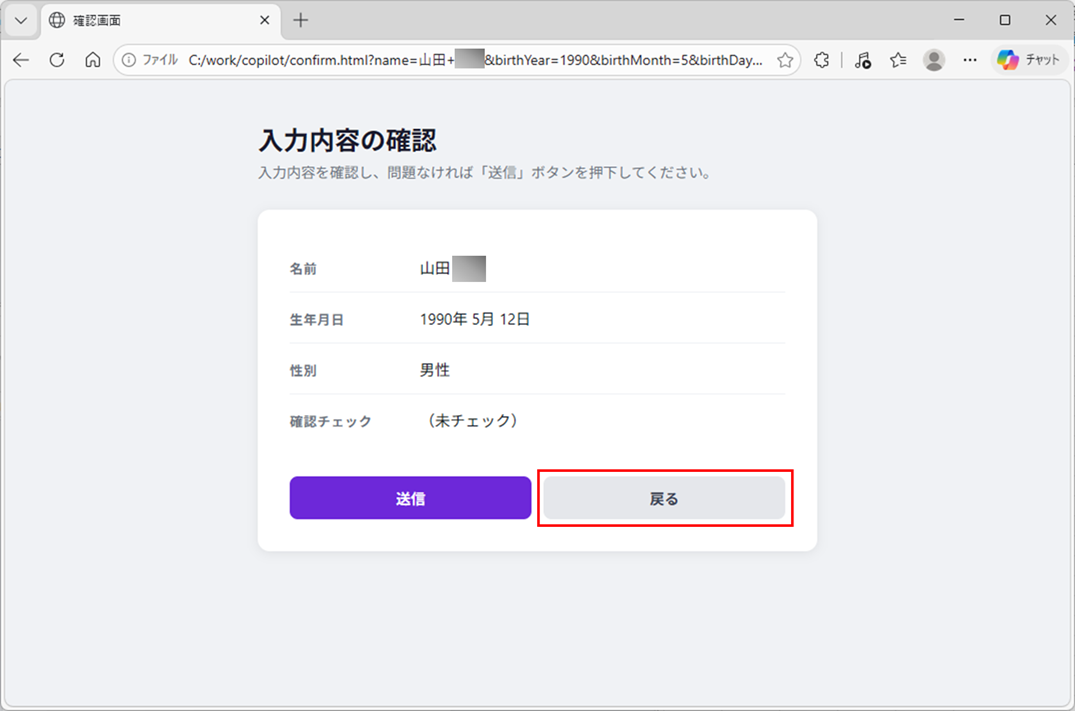This screenshot has width=1075, height=711.
Task: Open the Favorites list icon
Action: click(898, 60)
